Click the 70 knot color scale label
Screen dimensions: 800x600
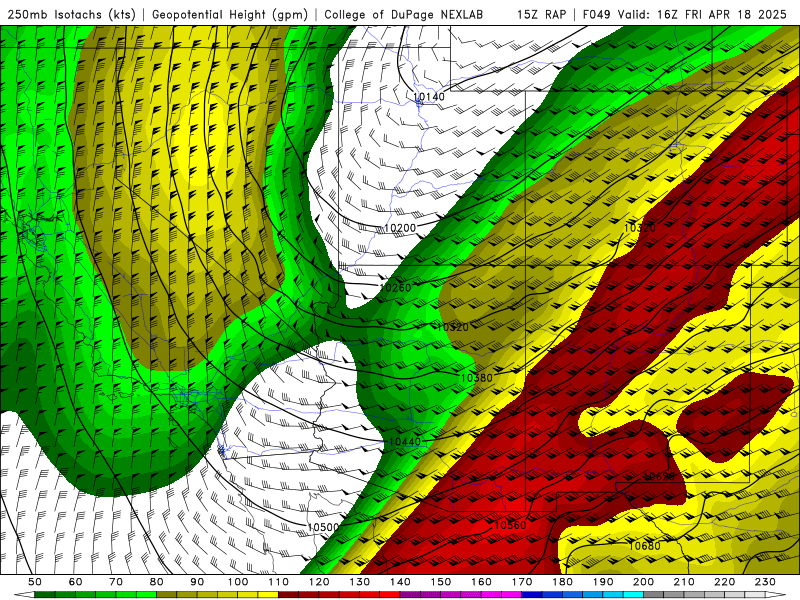(x=116, y=582)
